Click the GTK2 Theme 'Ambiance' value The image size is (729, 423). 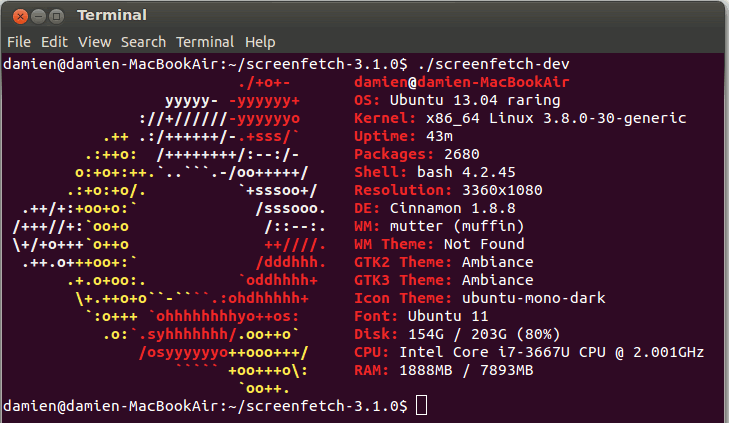pyautogui.click(x=497, y=263)
